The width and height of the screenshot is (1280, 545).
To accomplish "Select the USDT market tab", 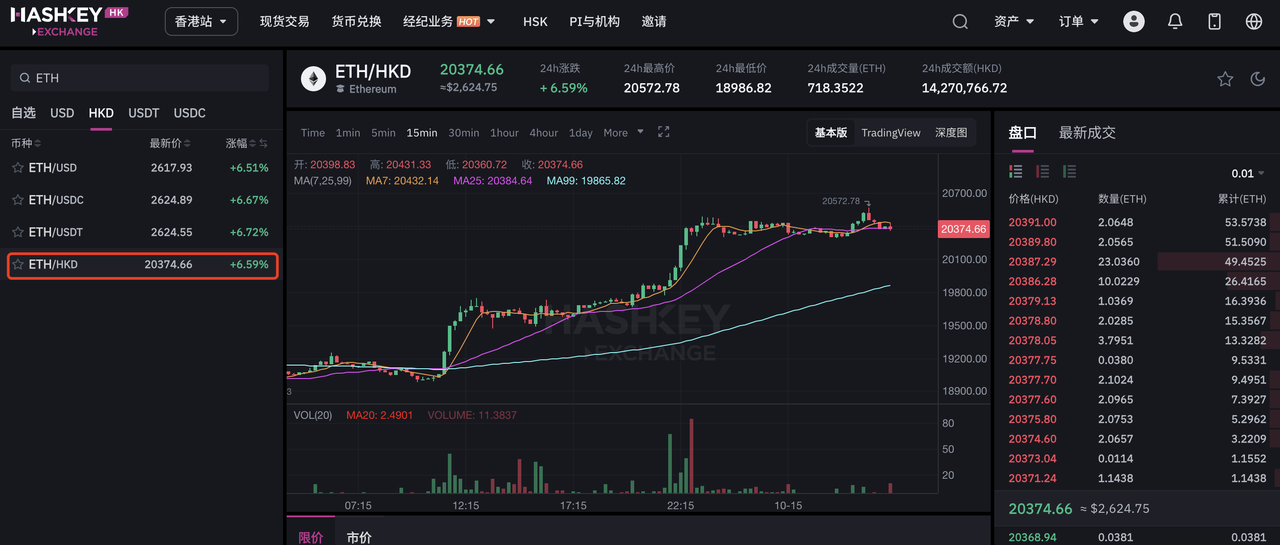I will (143, 113).
